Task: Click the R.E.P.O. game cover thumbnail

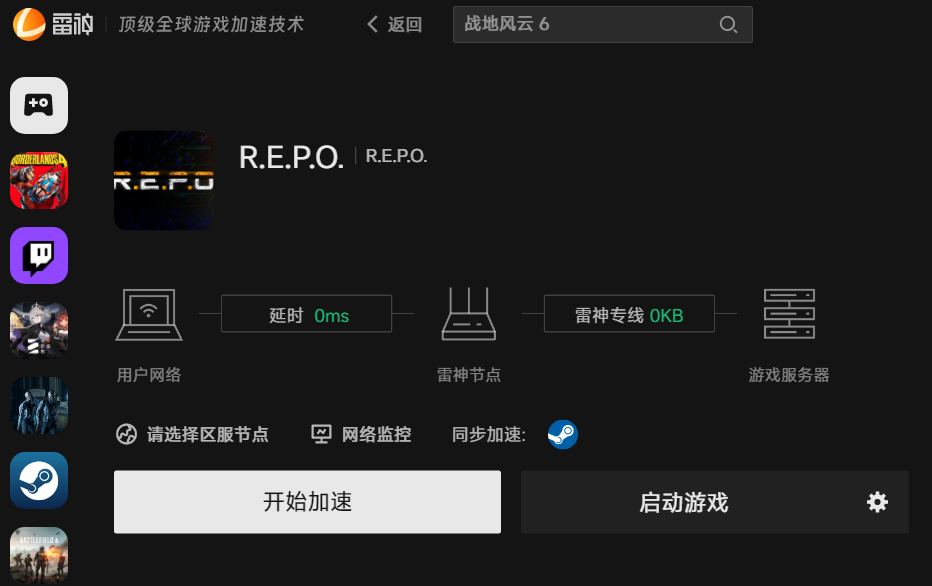Action: [x=163, y=181]
